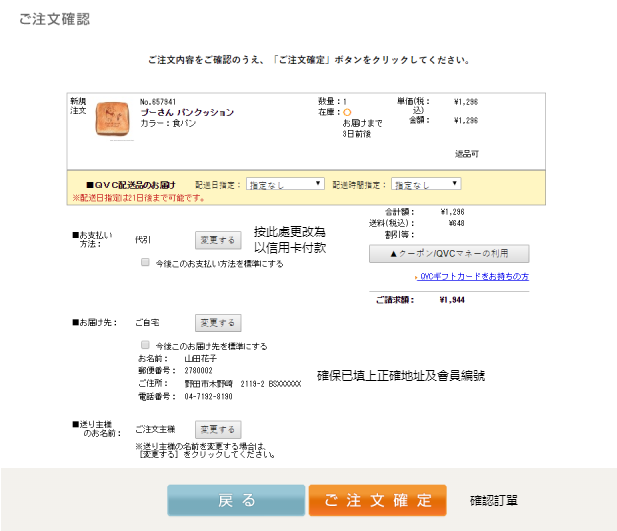617x531 pixels.
Task: Check 今後このお届け先を標準にする box
Action: point(146,345)
